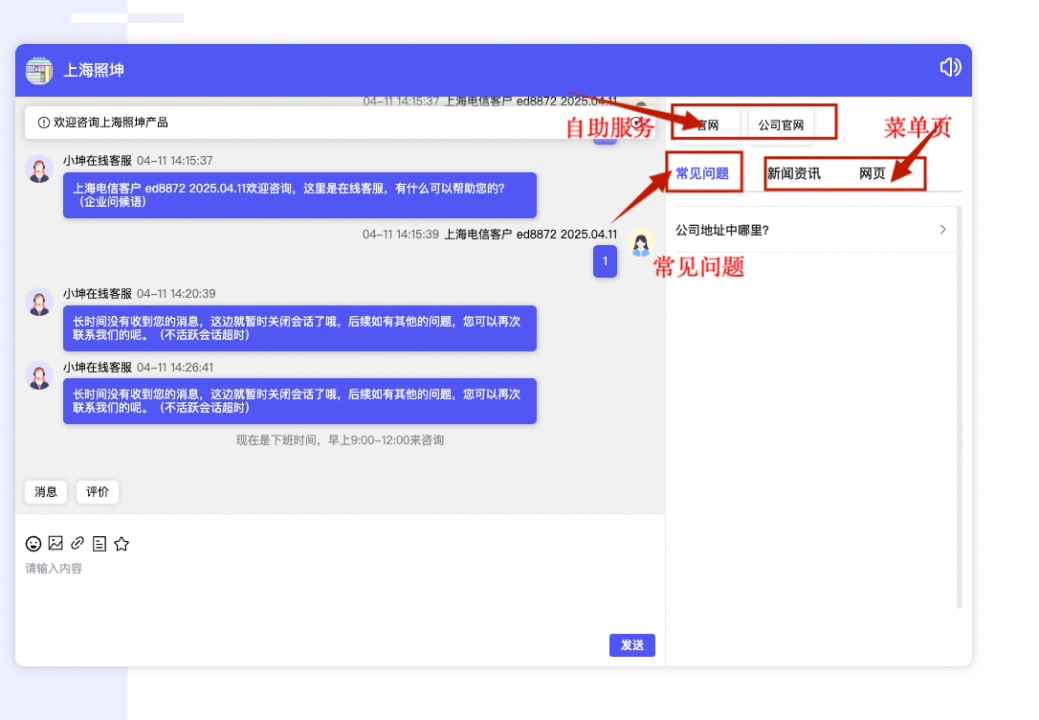Open the emoji picker icon
Viewport: 1039px width, 720px height.
click(x=33, y=544)
